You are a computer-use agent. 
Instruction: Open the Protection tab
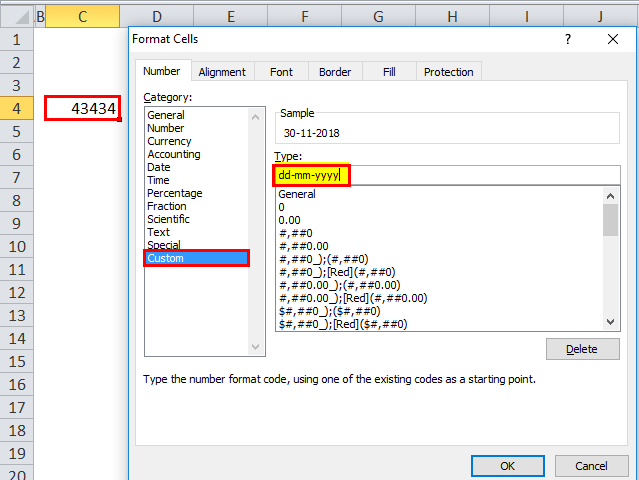(448, 72)
